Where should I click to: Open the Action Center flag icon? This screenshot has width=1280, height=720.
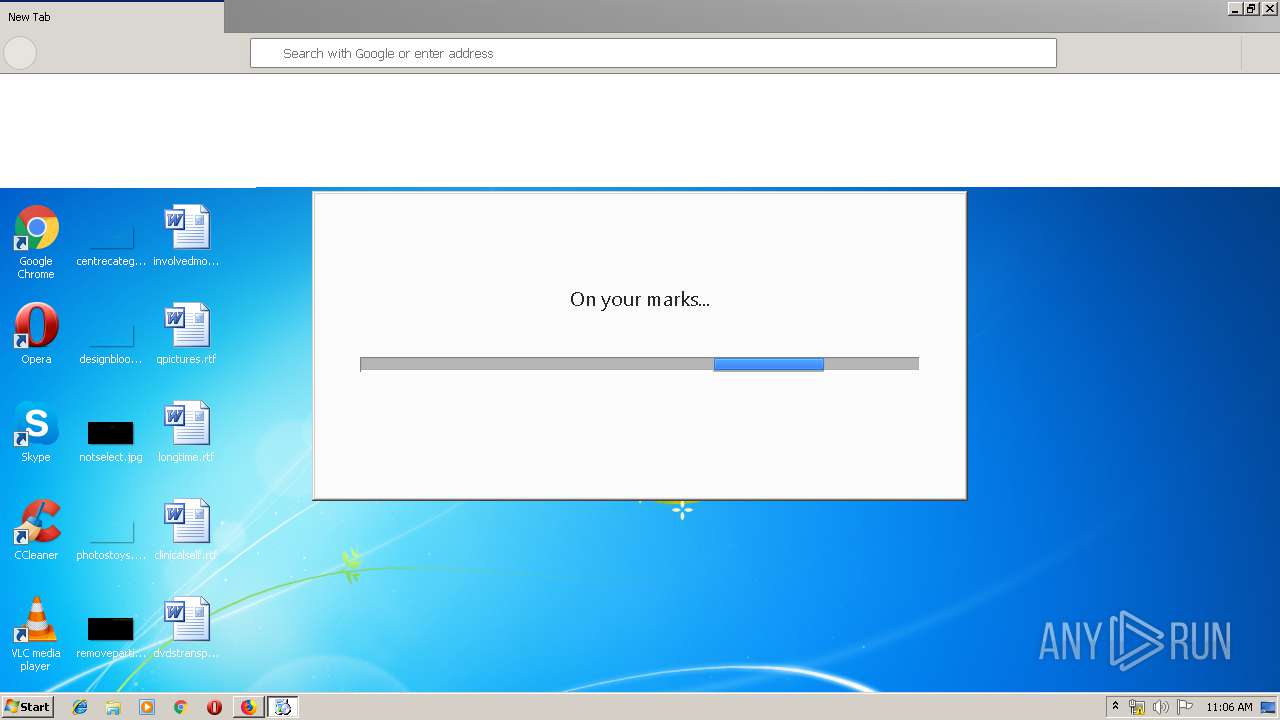pyautogui.click(x=1185, y=707)
